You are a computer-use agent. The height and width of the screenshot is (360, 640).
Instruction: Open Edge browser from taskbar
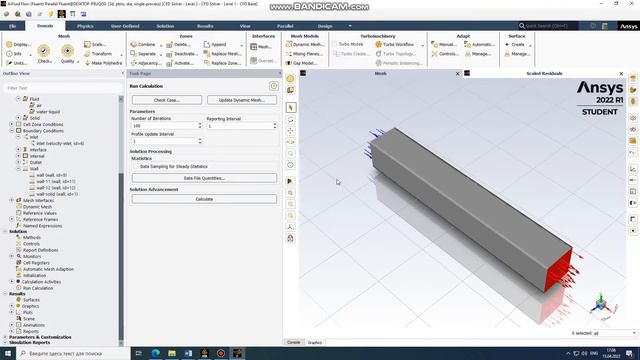155,353
